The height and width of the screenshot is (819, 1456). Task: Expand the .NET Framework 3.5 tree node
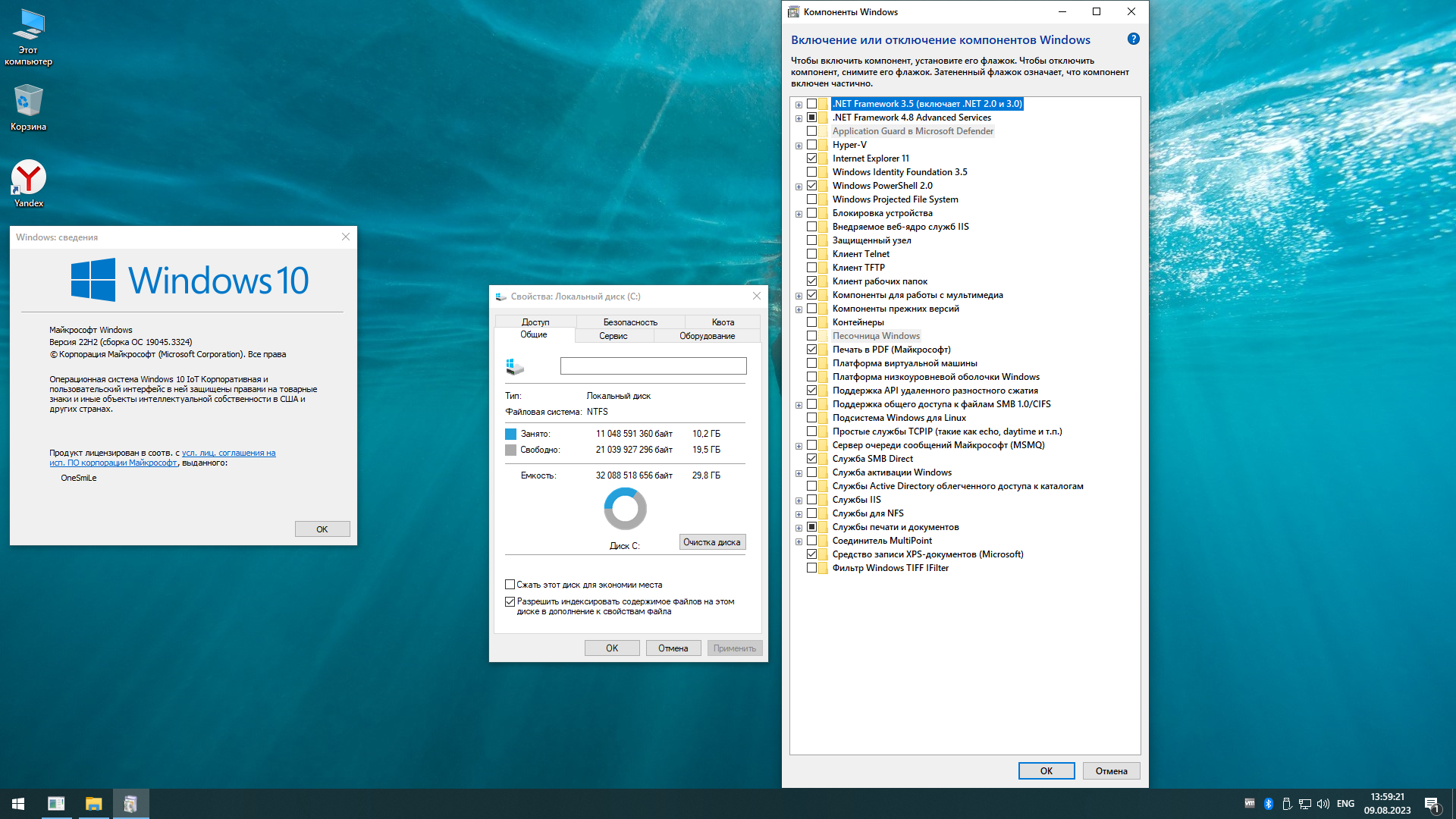[x=799, y=105]
